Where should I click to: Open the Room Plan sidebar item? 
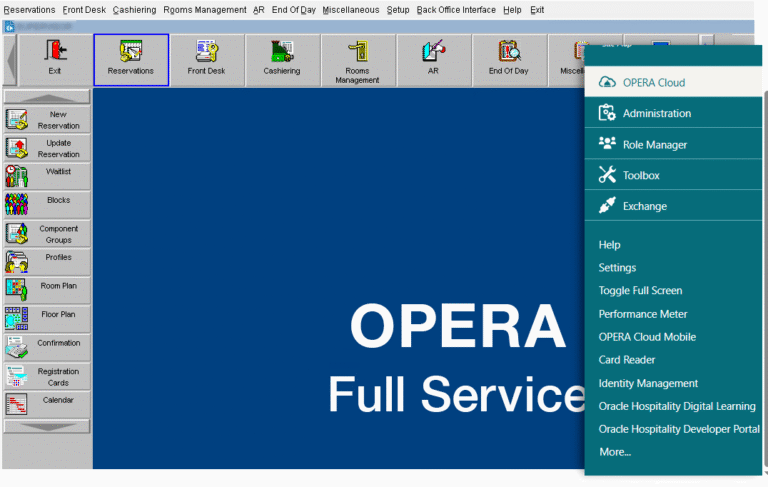[47, 291]
